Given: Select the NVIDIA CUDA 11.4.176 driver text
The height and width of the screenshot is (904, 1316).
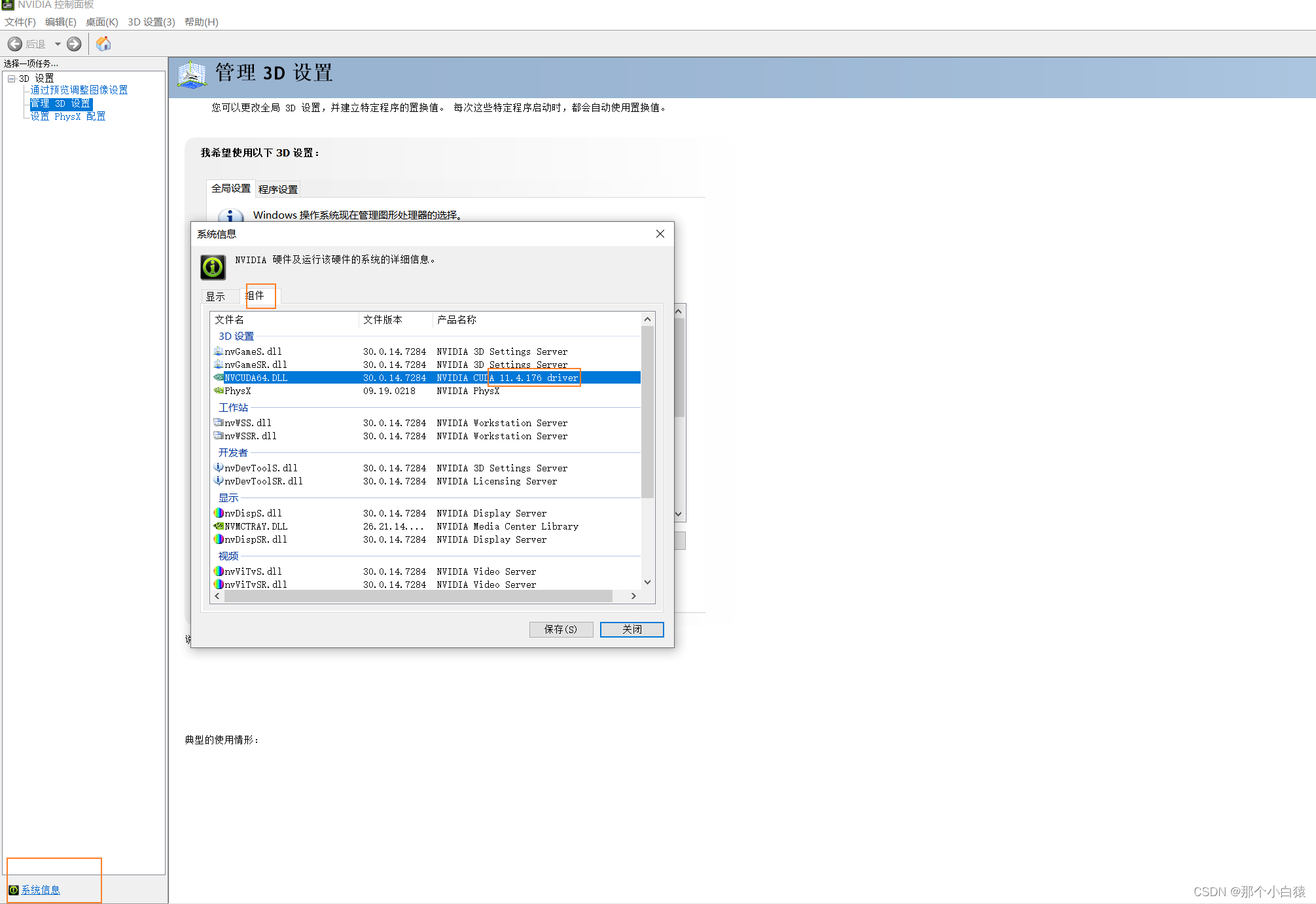Looking at the screenshot, I should (507, 378).
